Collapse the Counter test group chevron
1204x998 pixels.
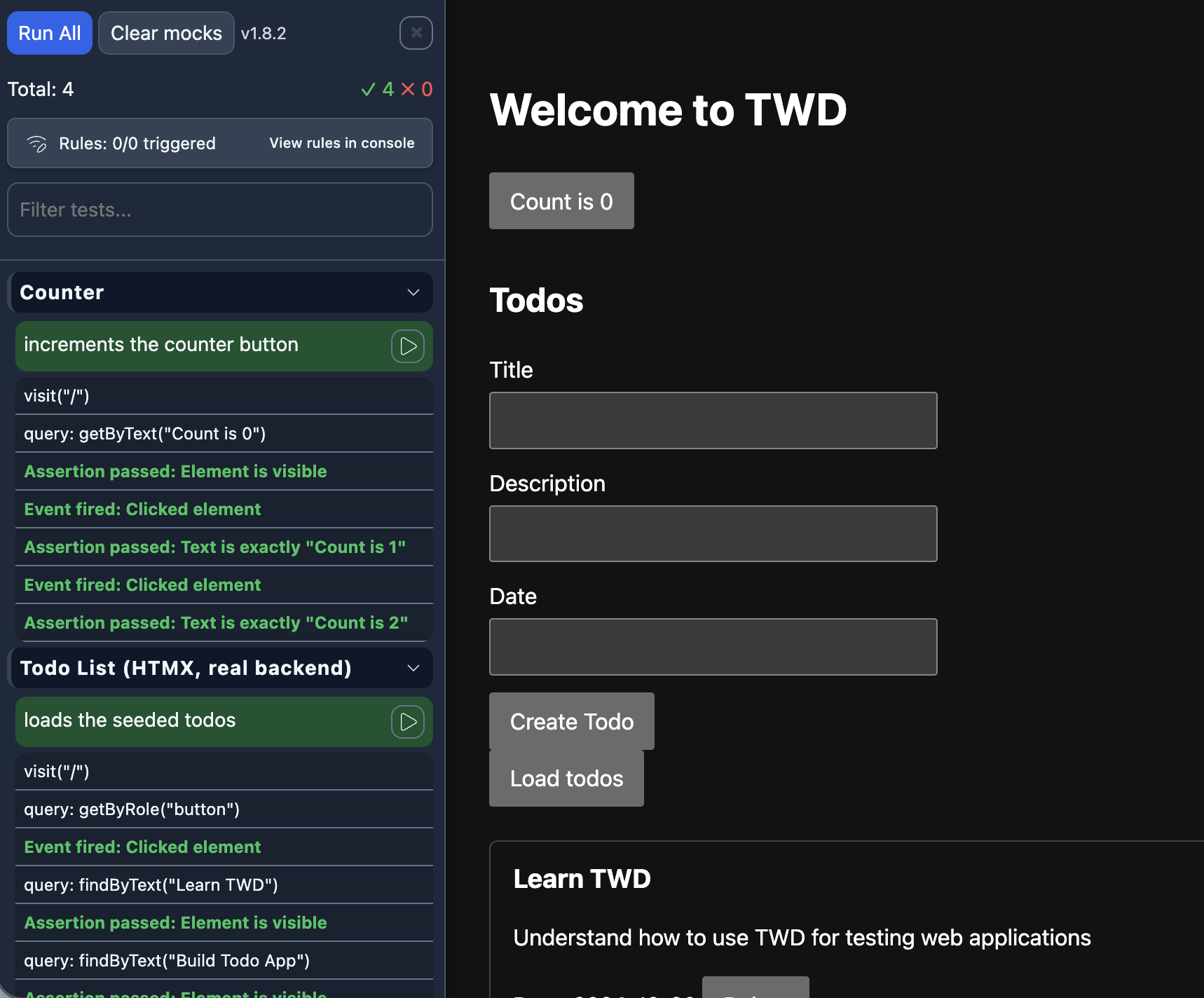coord(413,292)
